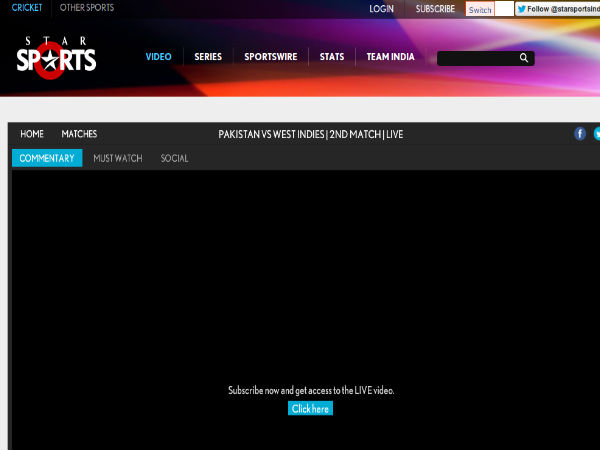Click the Switch button
Image resolution: width=600 pixels, height=450 pixels.
480,9
